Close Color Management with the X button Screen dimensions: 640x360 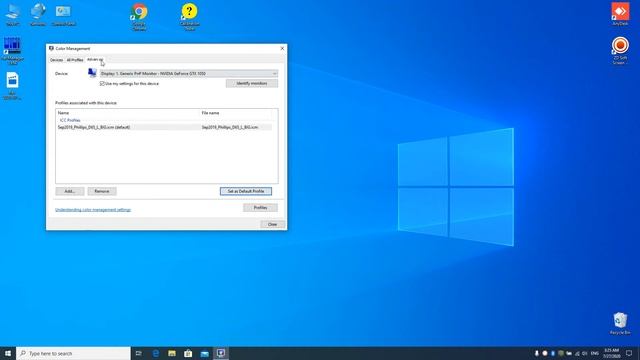282,48
